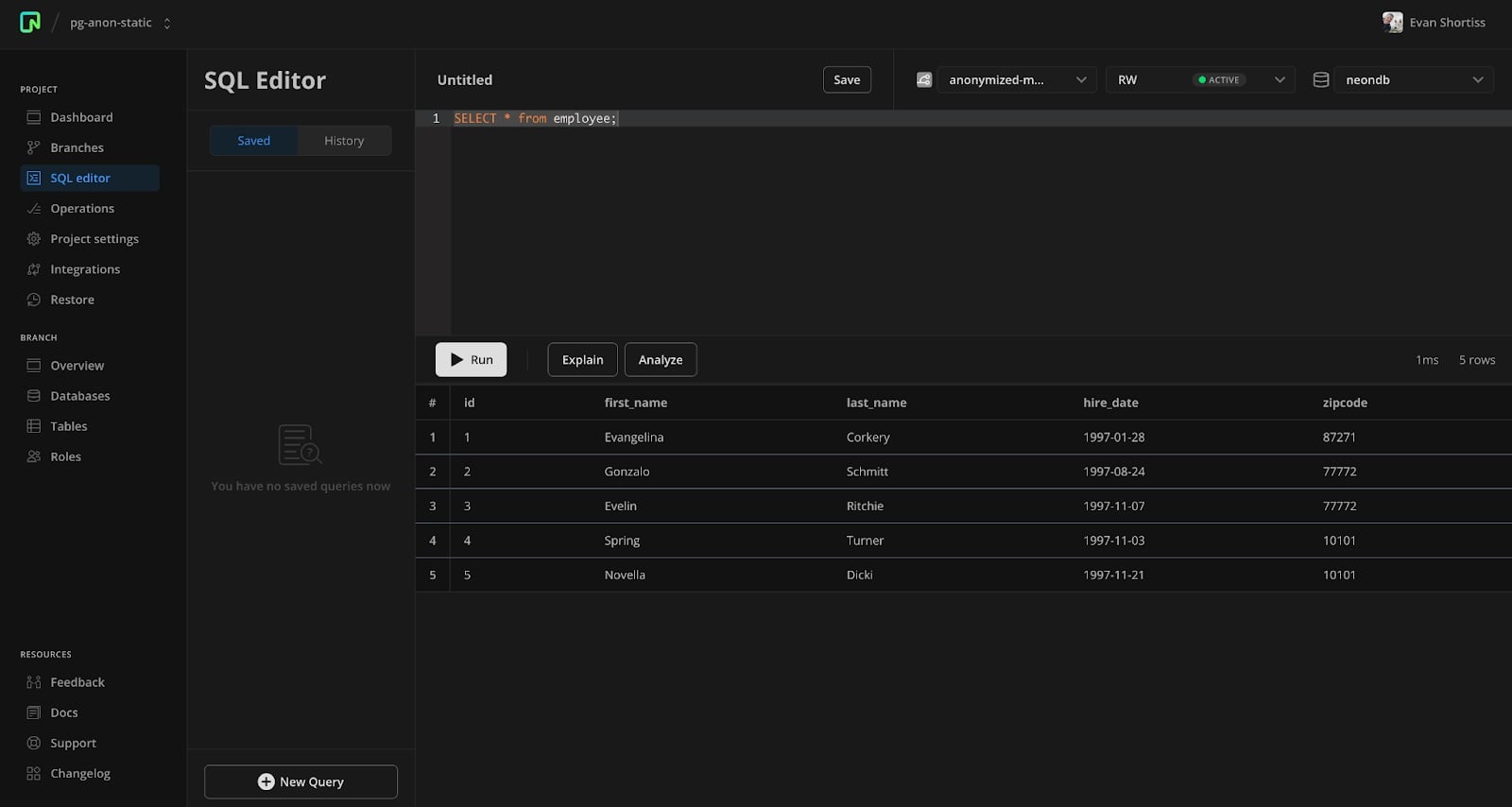Open Tables in the Branch section
The height and width of the screenshot is (807, 1512).
[68, 426]
